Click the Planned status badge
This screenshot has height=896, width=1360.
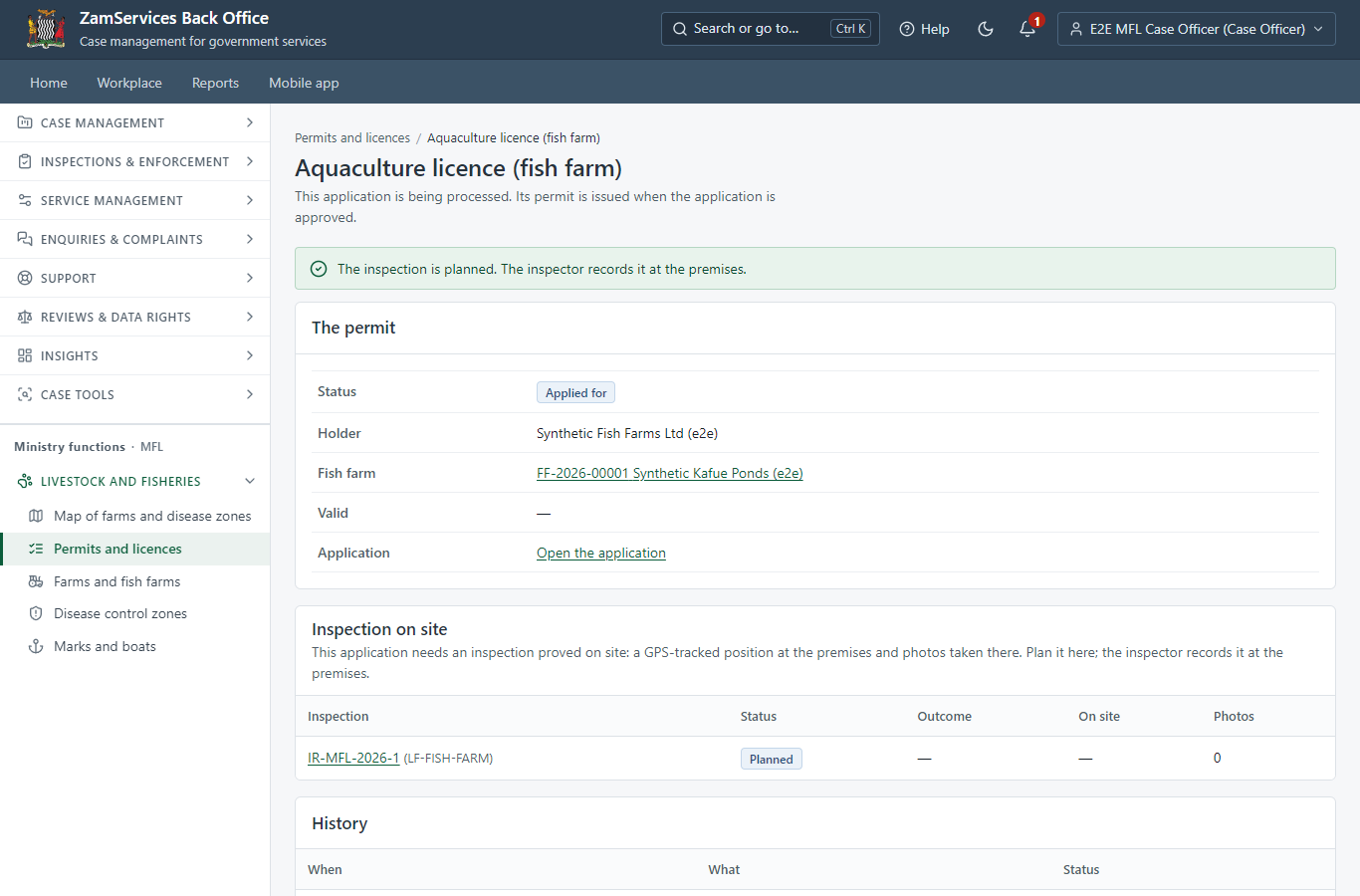click(772, 759)
